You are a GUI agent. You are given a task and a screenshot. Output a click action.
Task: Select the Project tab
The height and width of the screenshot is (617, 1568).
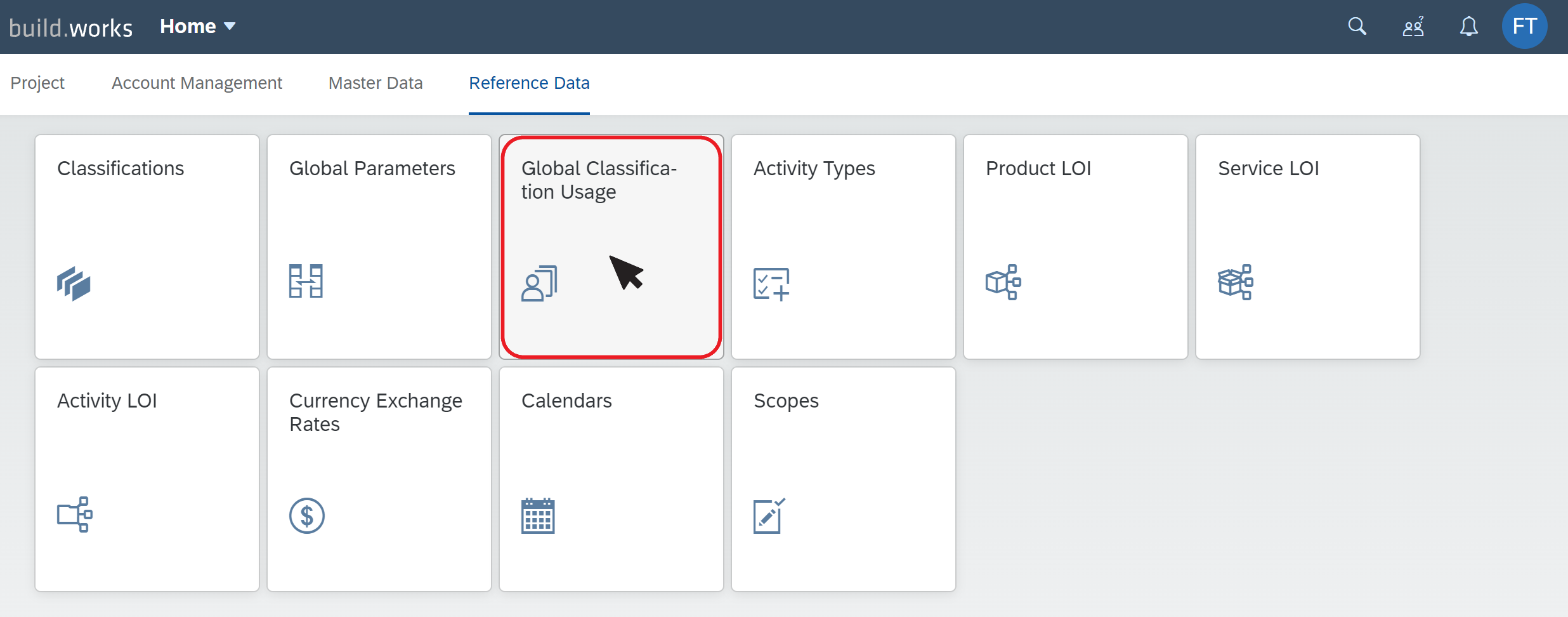(x=38, y=83)
